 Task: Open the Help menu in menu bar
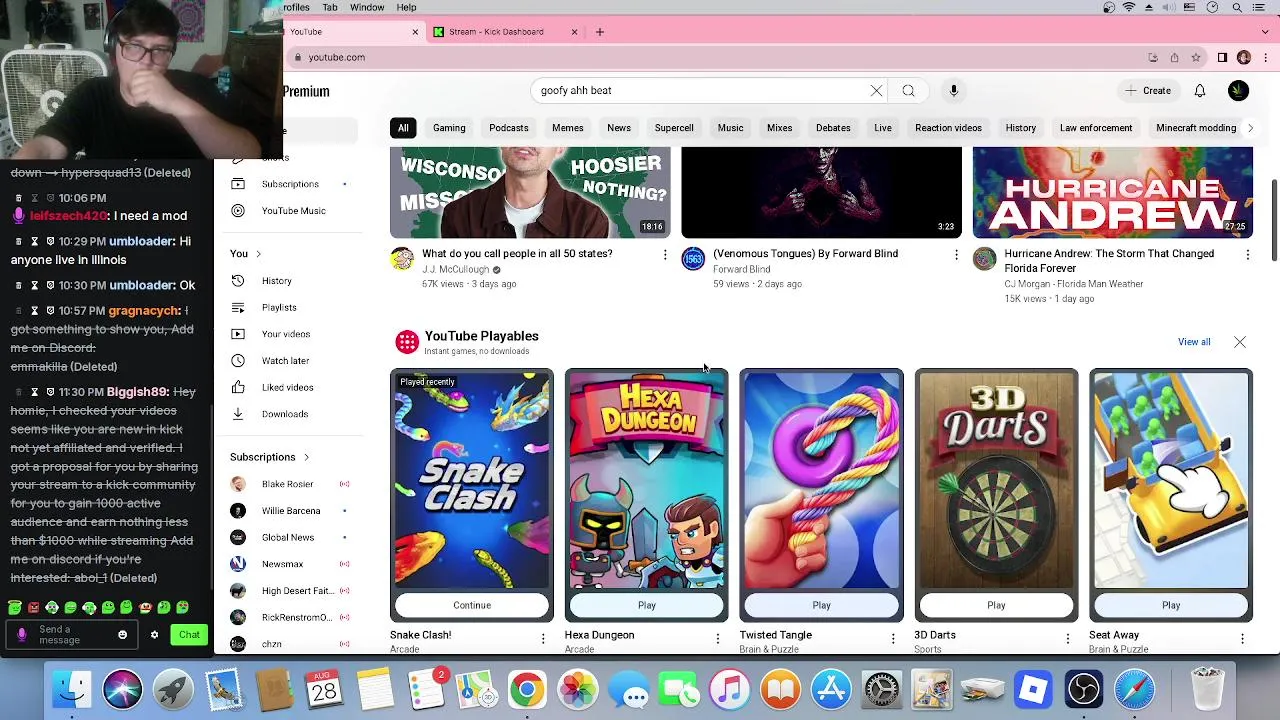[406, 7]
